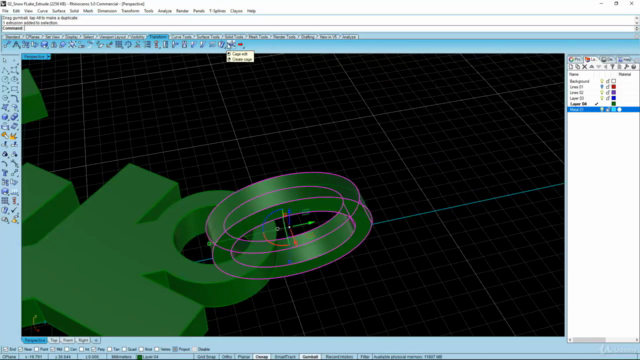The height and width of the screenshot is (360, 640).
Task: Enable the Int osnap checkbox
Action: 82,349
